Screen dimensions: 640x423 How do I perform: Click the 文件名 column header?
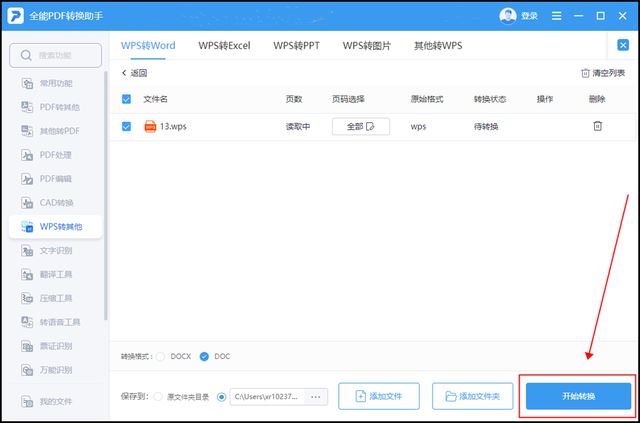point(155,99)
